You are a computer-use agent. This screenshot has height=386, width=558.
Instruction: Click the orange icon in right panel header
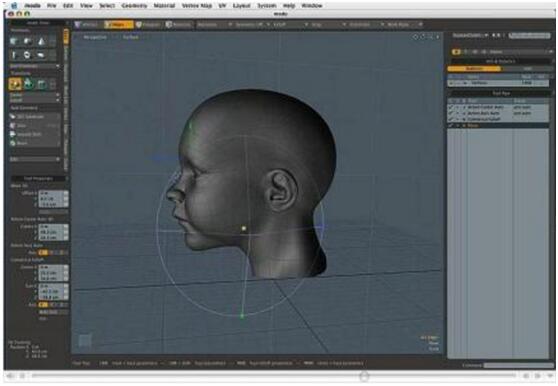coord(456,52)
